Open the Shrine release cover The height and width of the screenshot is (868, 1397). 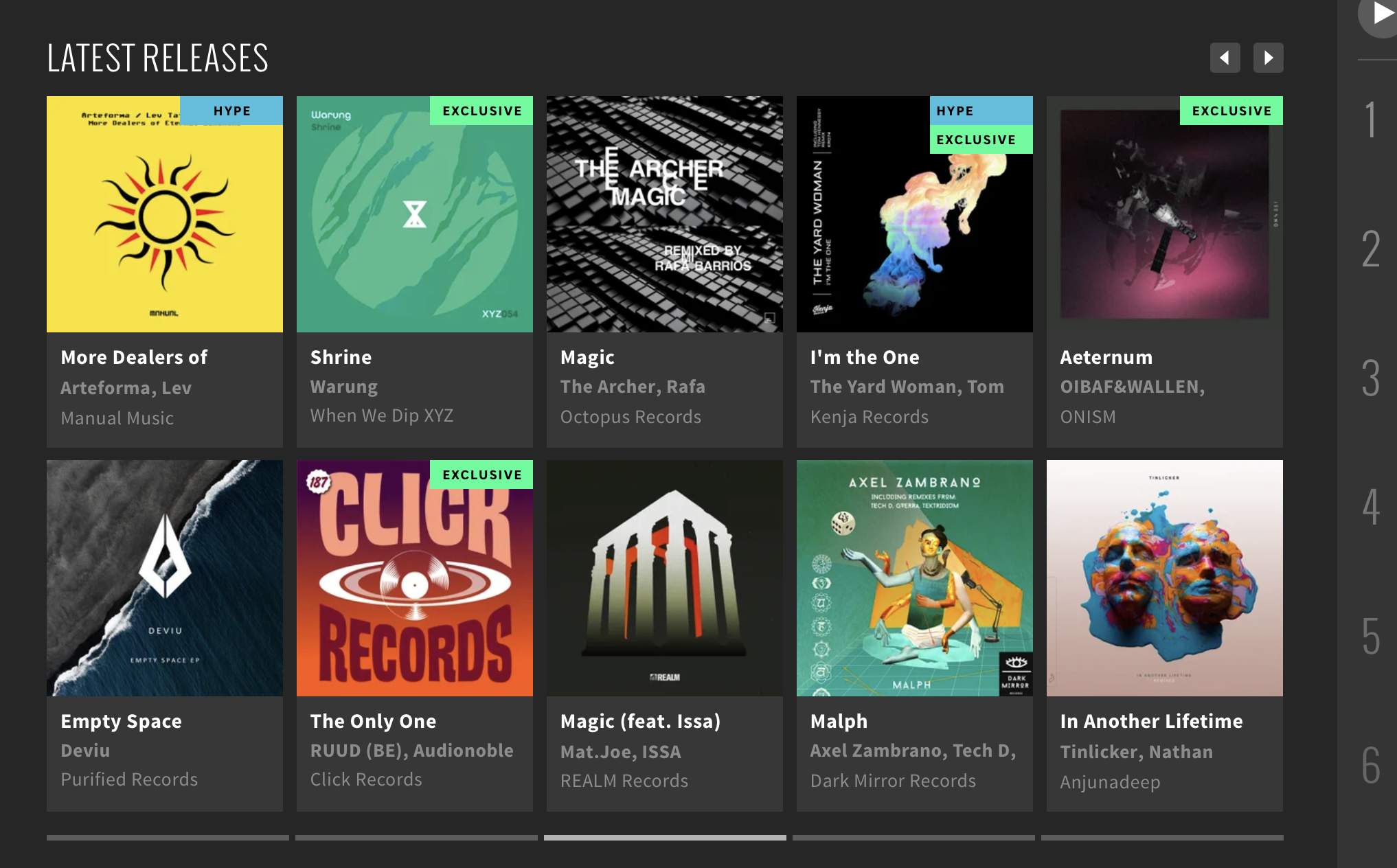[415, 214]
